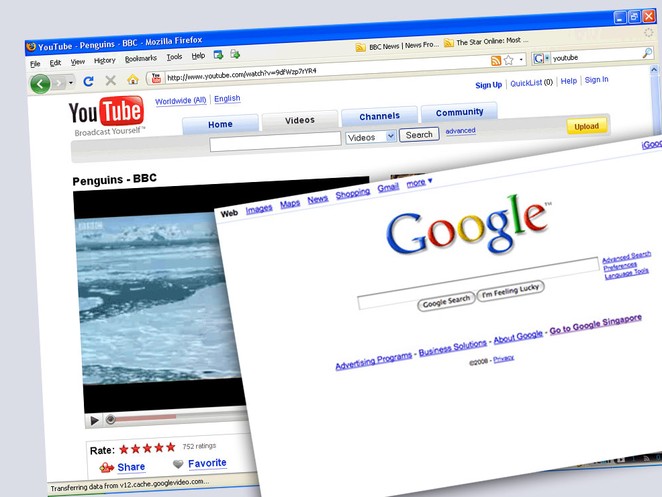Screen dimensions: 662x497
Task: Go to the browser home page icon
Action: coord(133,79)
